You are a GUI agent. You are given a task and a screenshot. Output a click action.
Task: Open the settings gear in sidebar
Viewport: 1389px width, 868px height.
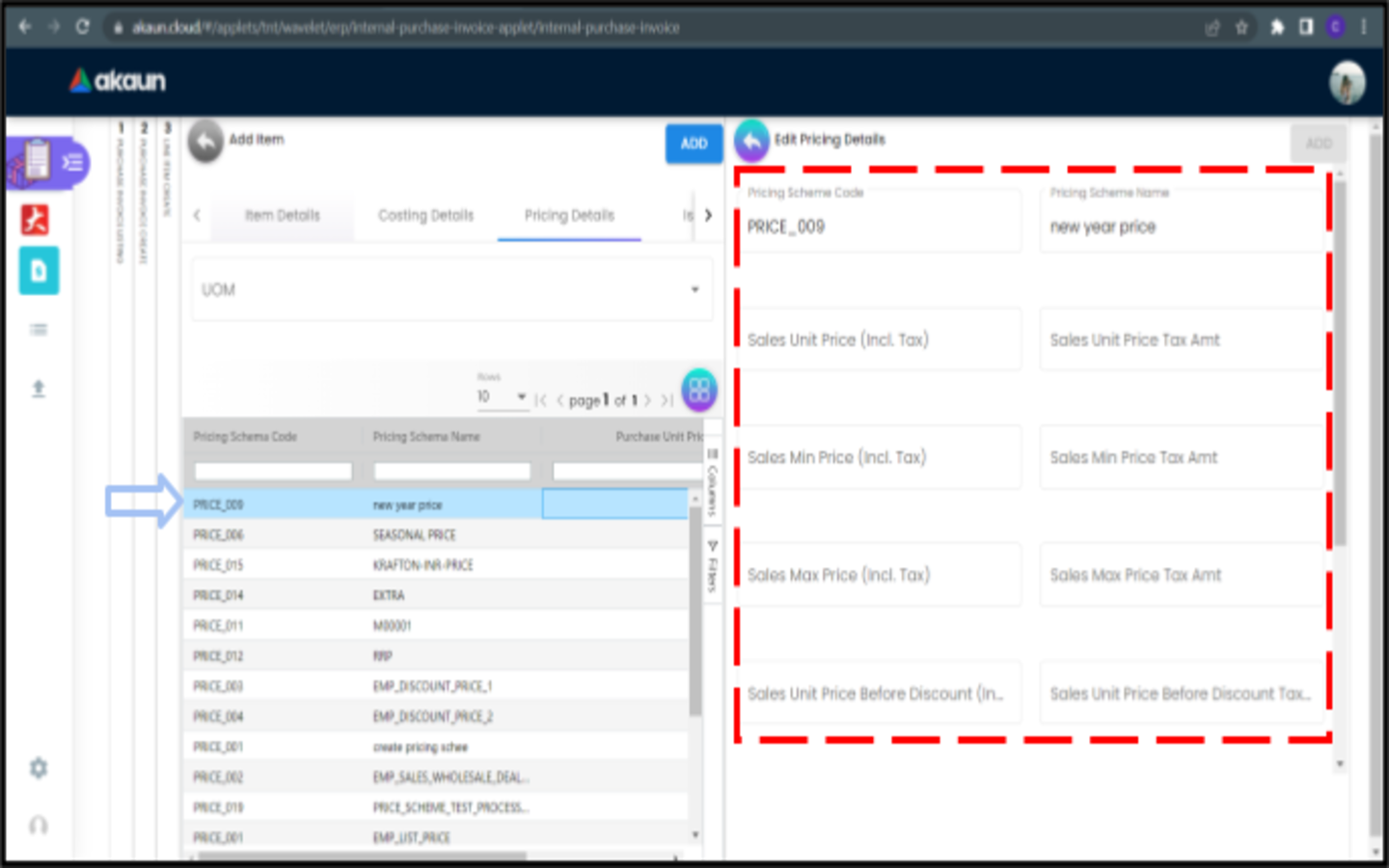point(39,769)
